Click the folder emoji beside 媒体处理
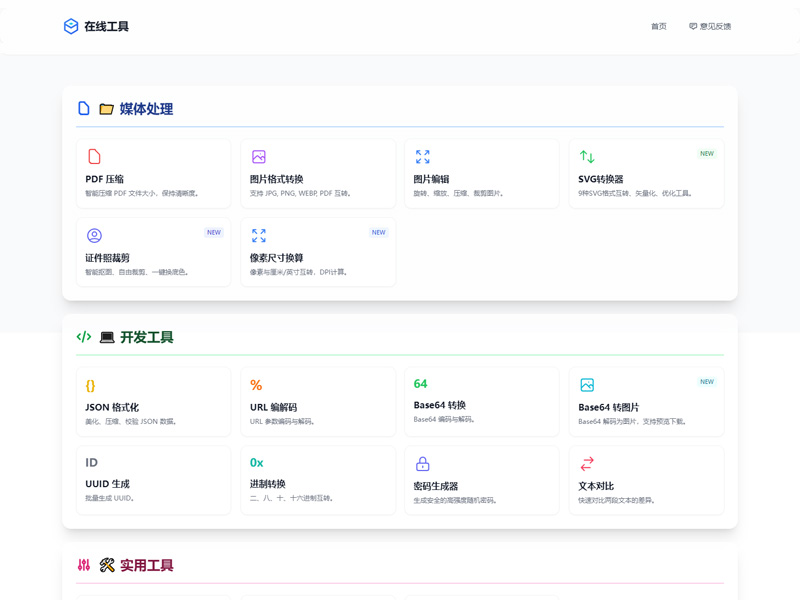This screenshot has height=600, width=800. tap(106, 109)
